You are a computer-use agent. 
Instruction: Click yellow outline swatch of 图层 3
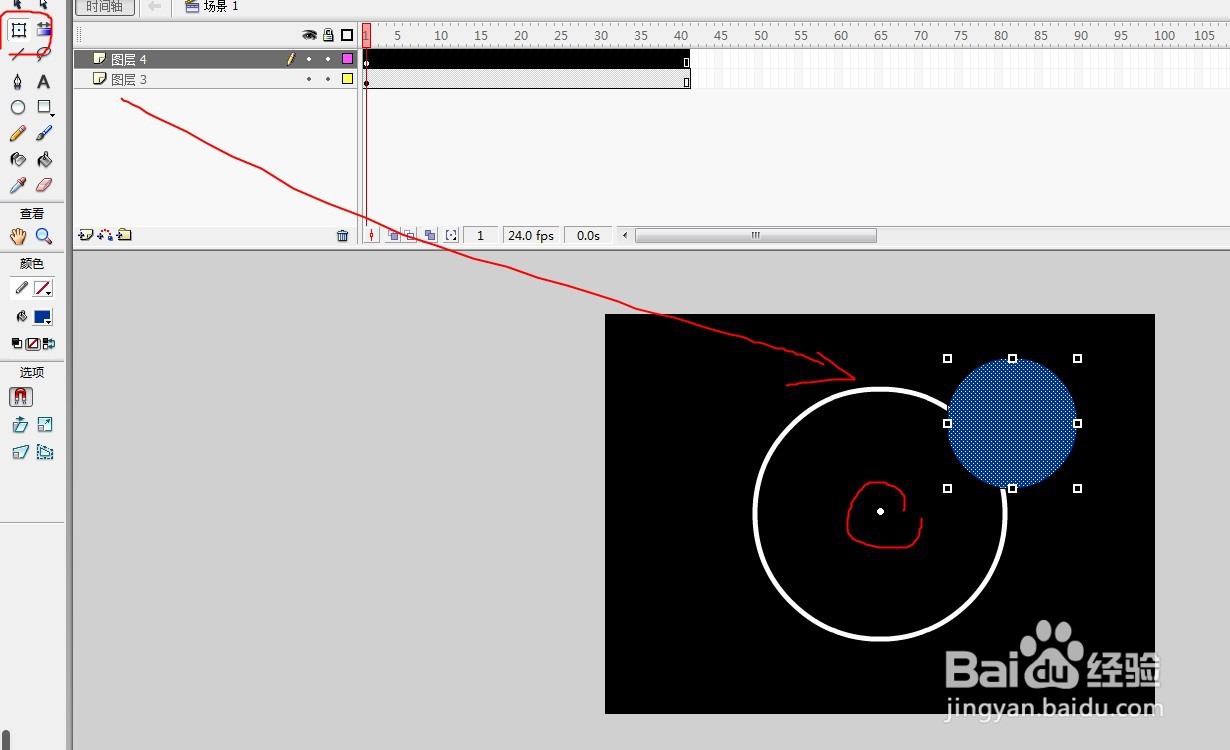(x=347, y=79)
